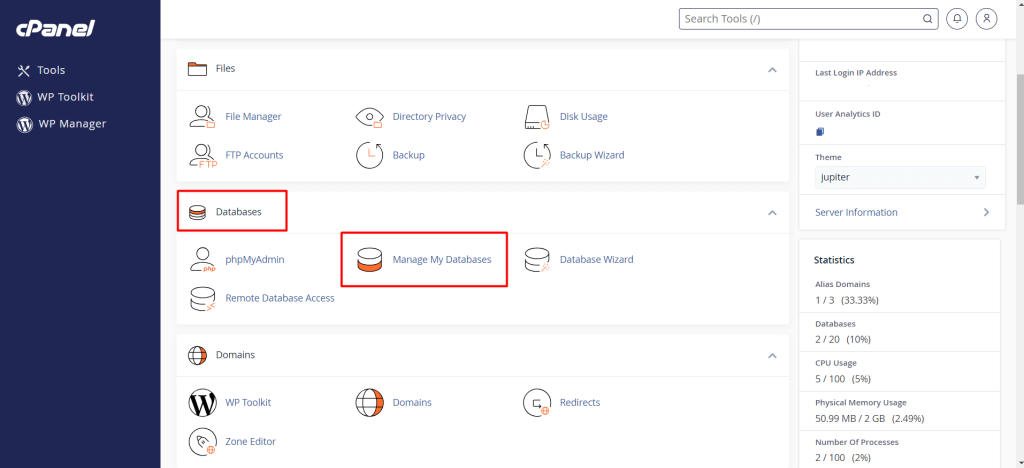The height and width of the screenshot is (468, 1024).
Task: Click the FTP Accounts icon
Action: [202, 155]
